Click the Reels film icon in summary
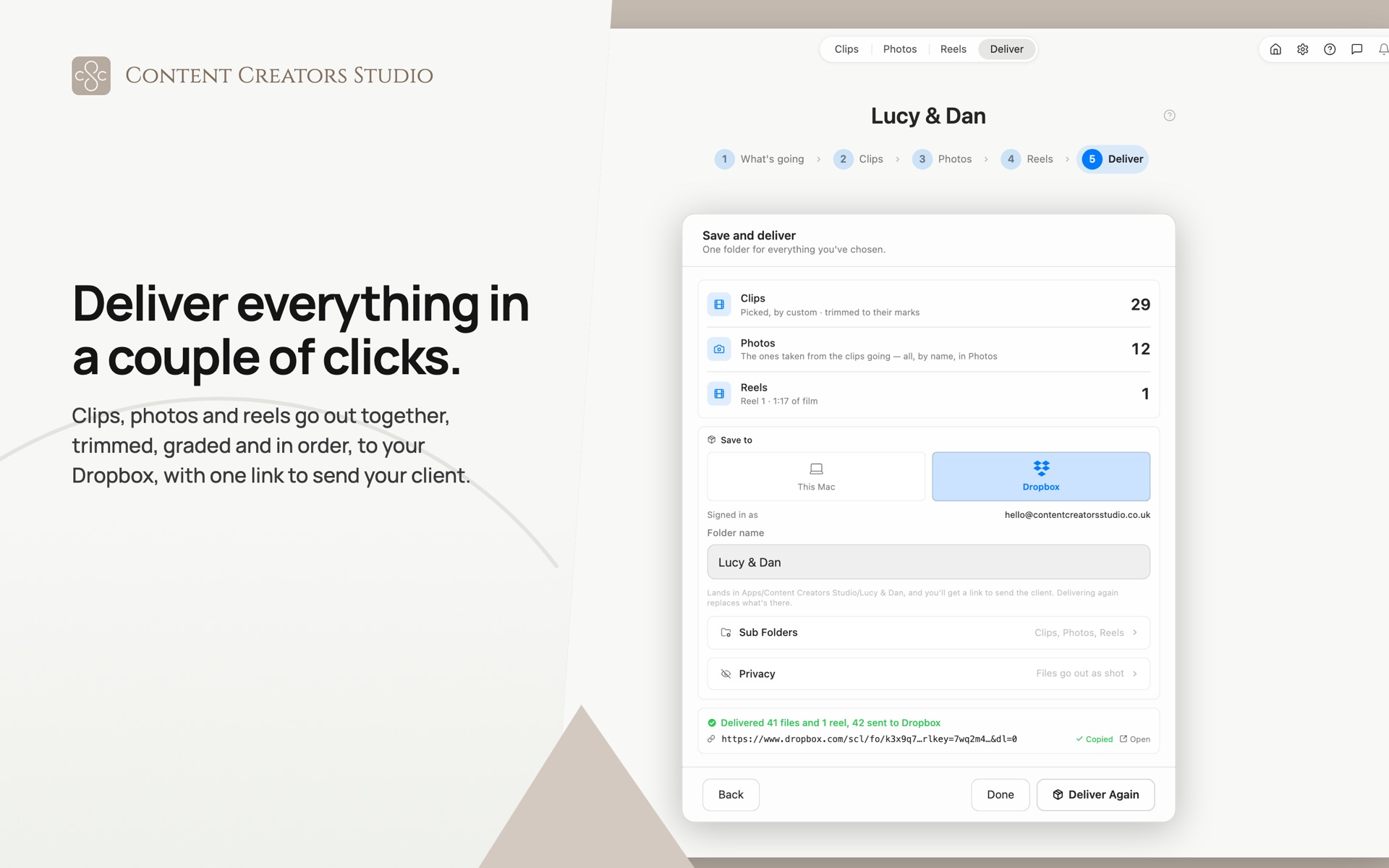 [719, 393]
